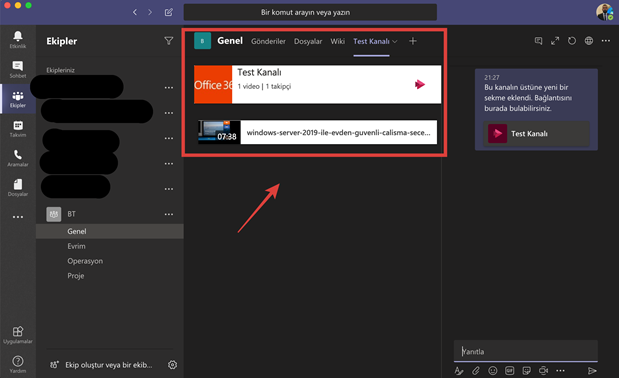Screen dimensions: 619x378
Task: Show more reply compose actions
Action: click(560, 371)
